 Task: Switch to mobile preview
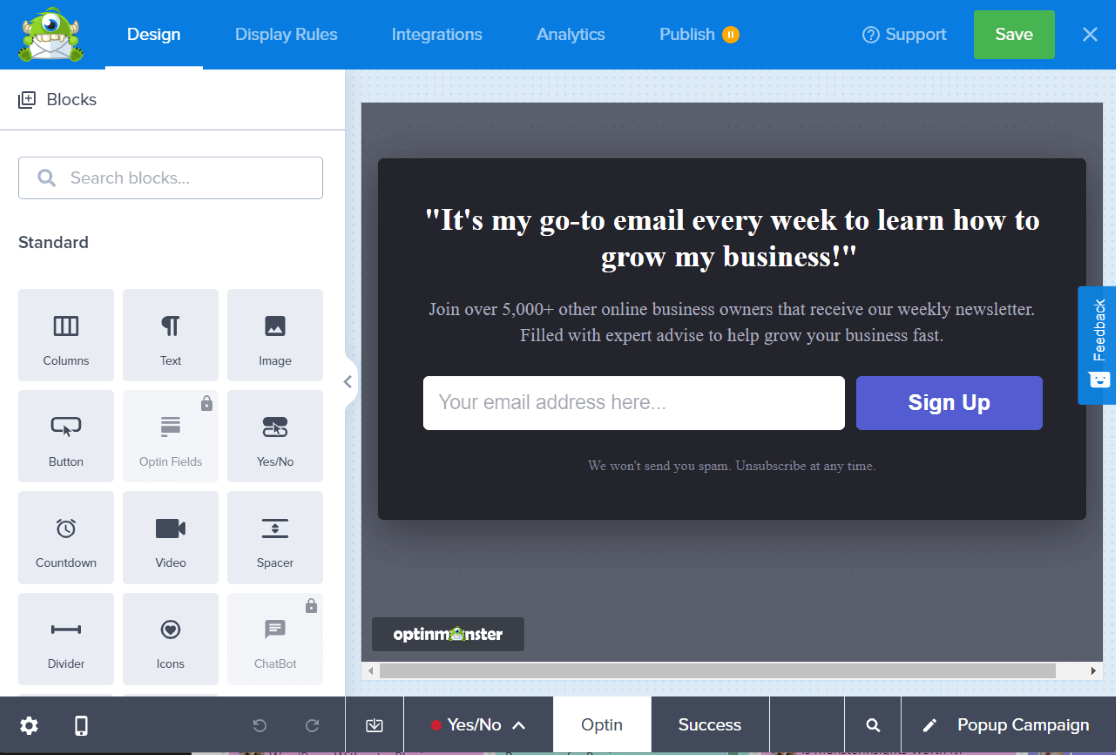(x=81, y=725)
